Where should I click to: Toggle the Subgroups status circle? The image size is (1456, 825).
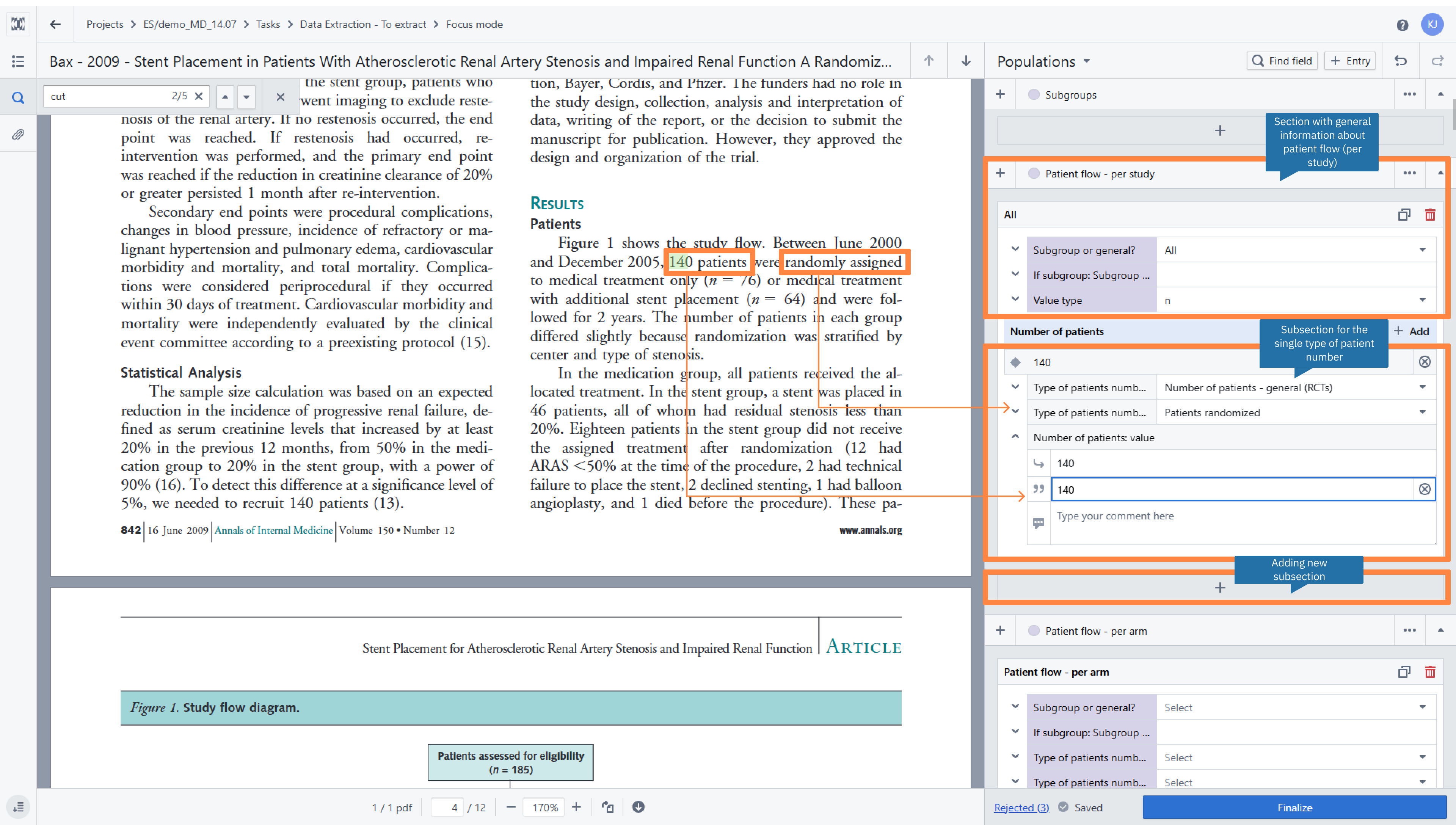coord(1034,95)
